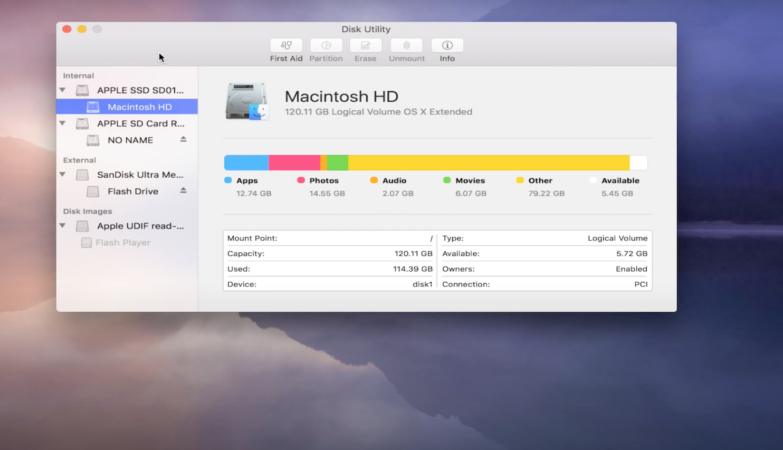The height and width of the screenshot is (450, 783).
Task: Click the Connection value "PCI"
Action: [641, 285]
